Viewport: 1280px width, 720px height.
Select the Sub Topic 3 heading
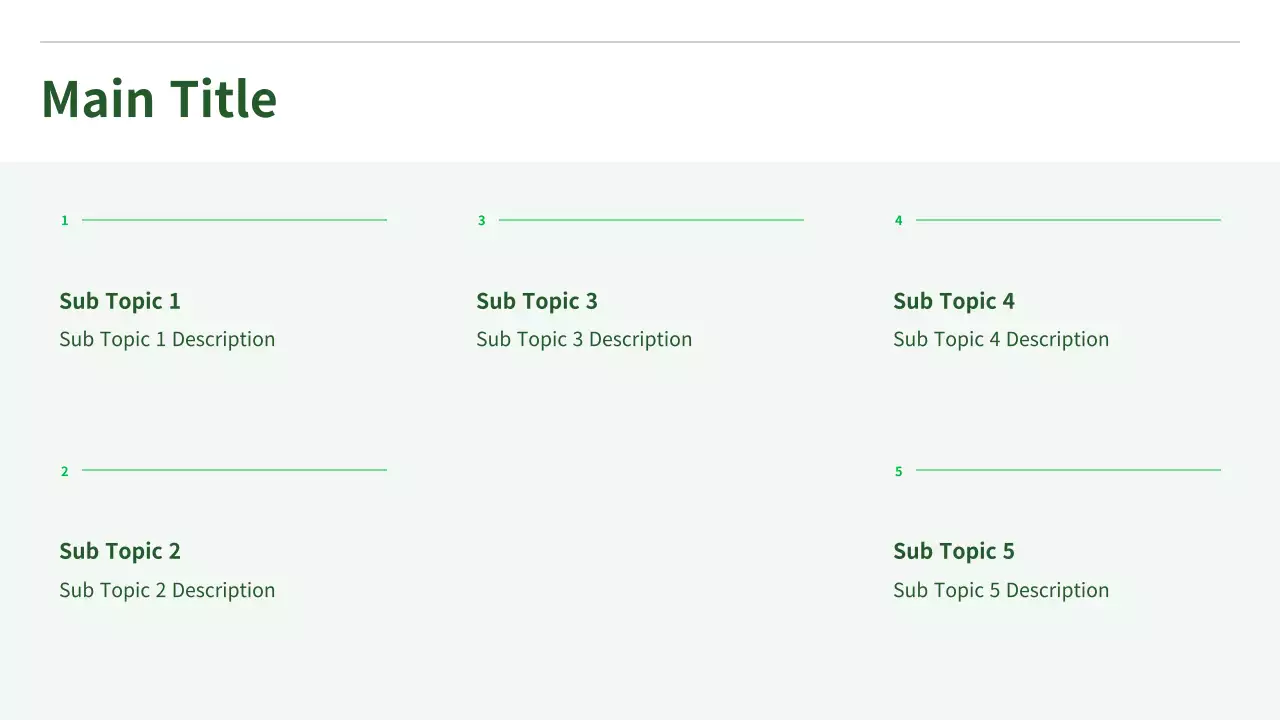[537, 301]
